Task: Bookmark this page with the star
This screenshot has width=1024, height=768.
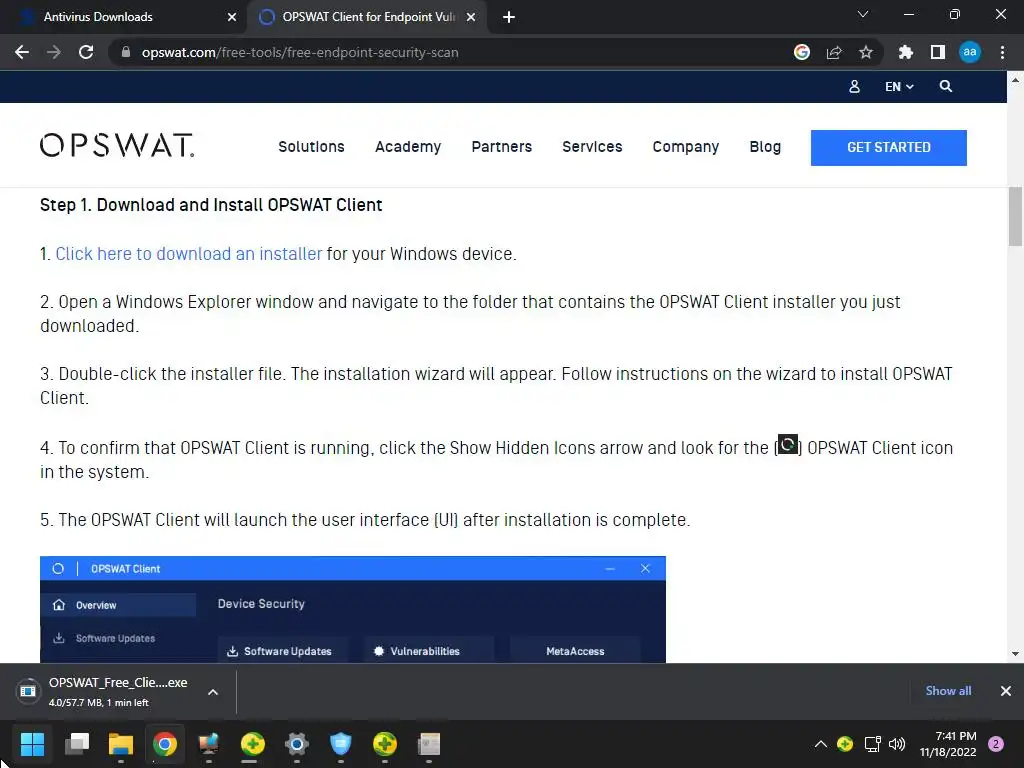Action: (866, 52)
